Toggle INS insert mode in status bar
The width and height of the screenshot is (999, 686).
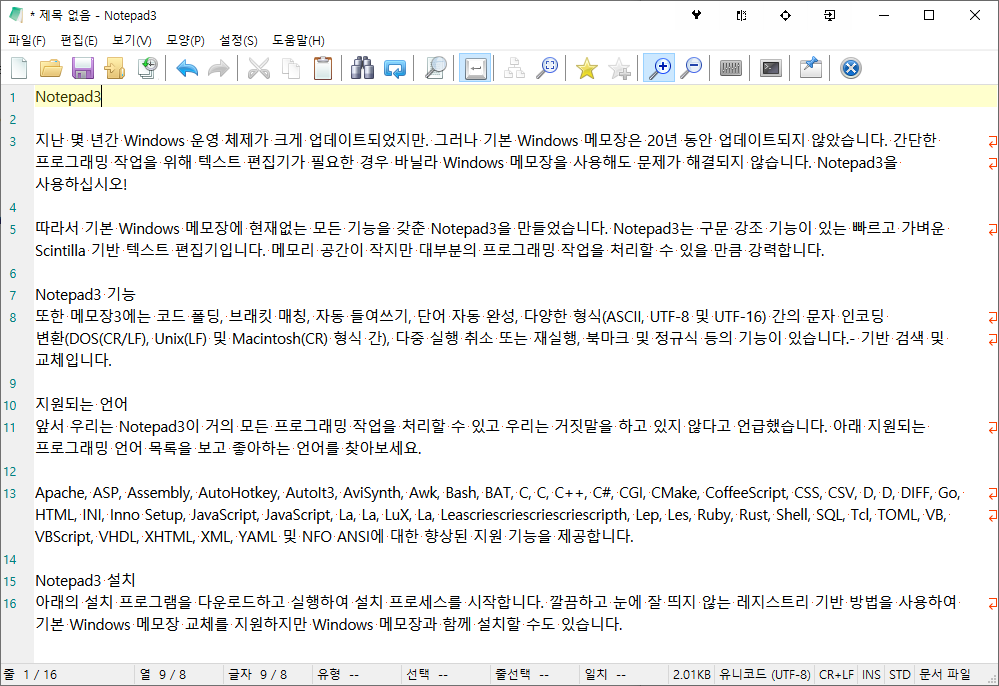[x=872, y=675]
